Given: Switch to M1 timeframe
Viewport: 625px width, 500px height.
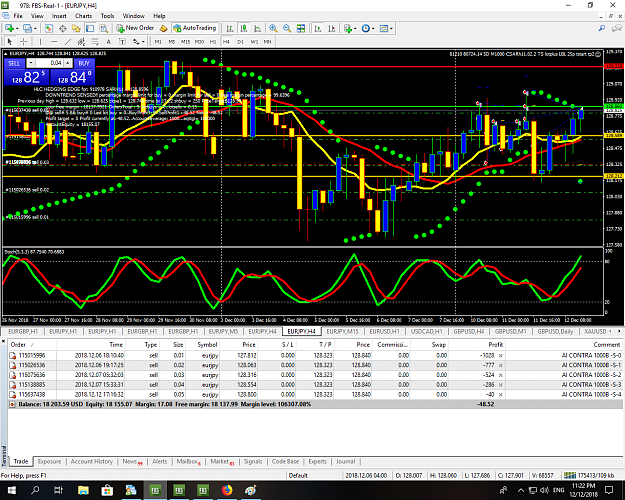Looking at the screenshot, I should [158, 41].
